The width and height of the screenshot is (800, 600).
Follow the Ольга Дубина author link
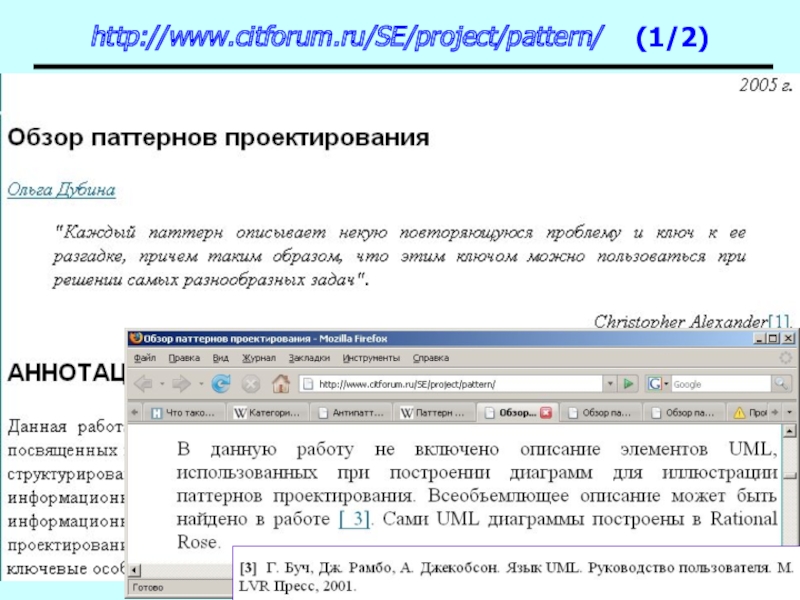pyautogui.click(x=62, y=189)
